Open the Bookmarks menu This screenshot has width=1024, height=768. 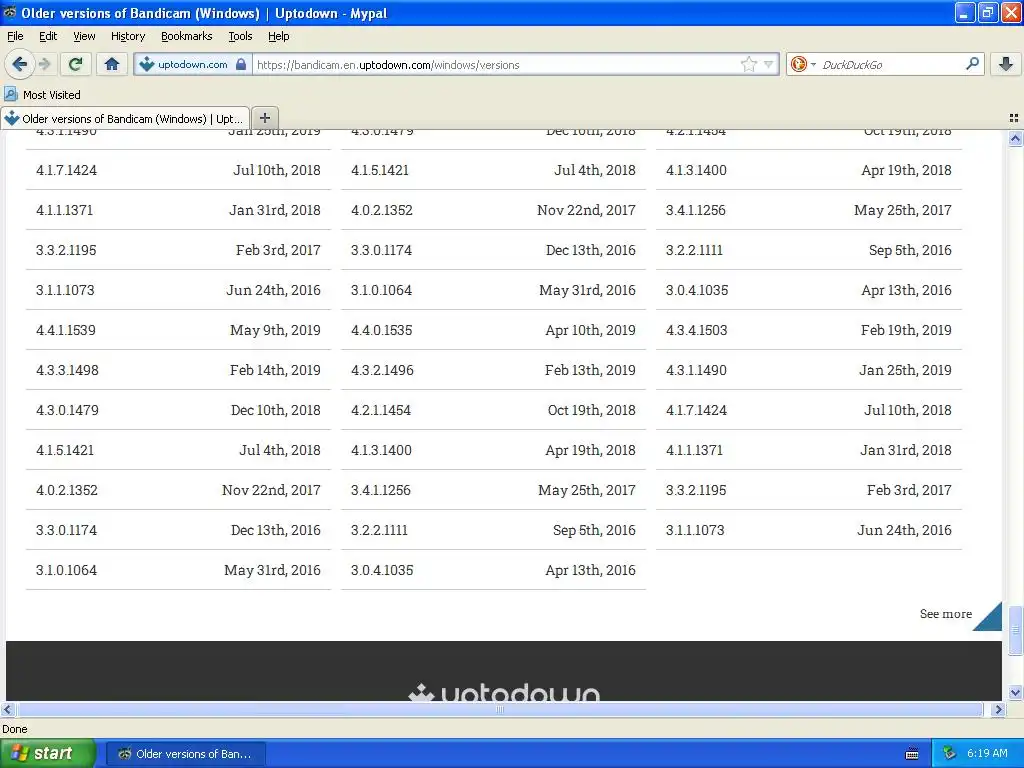click(186, 36)
